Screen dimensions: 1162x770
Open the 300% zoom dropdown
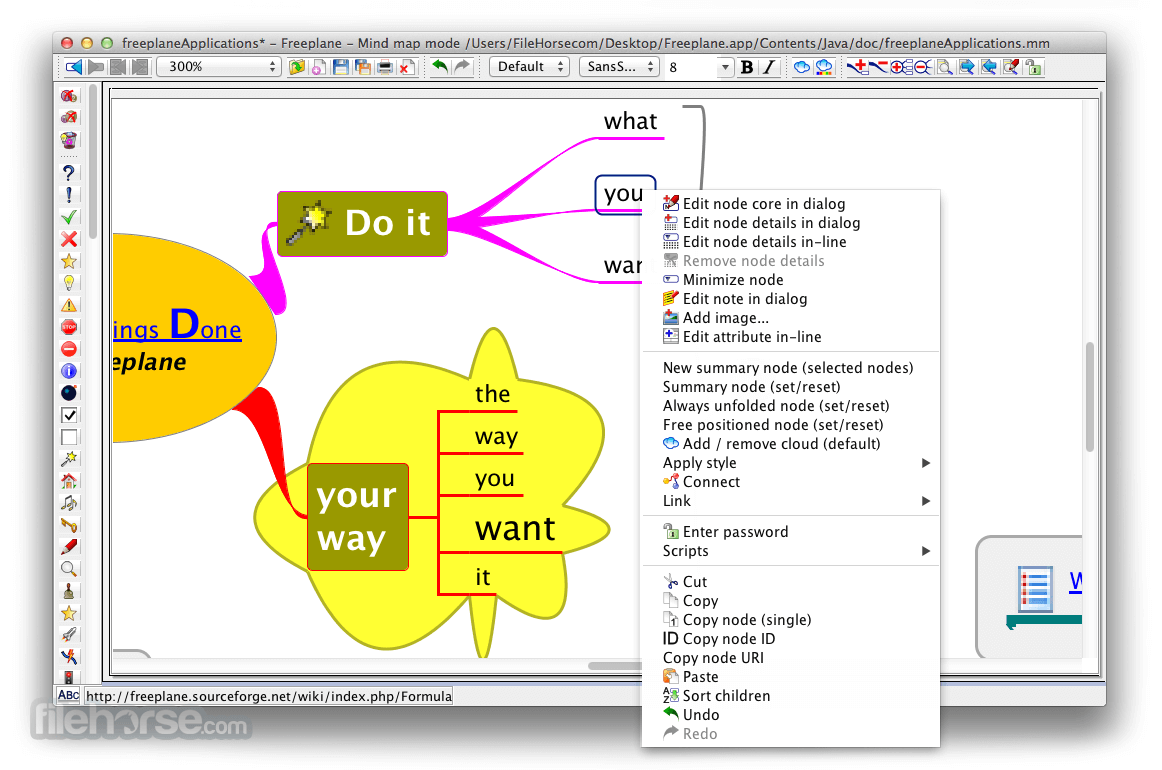pos(219,67)
